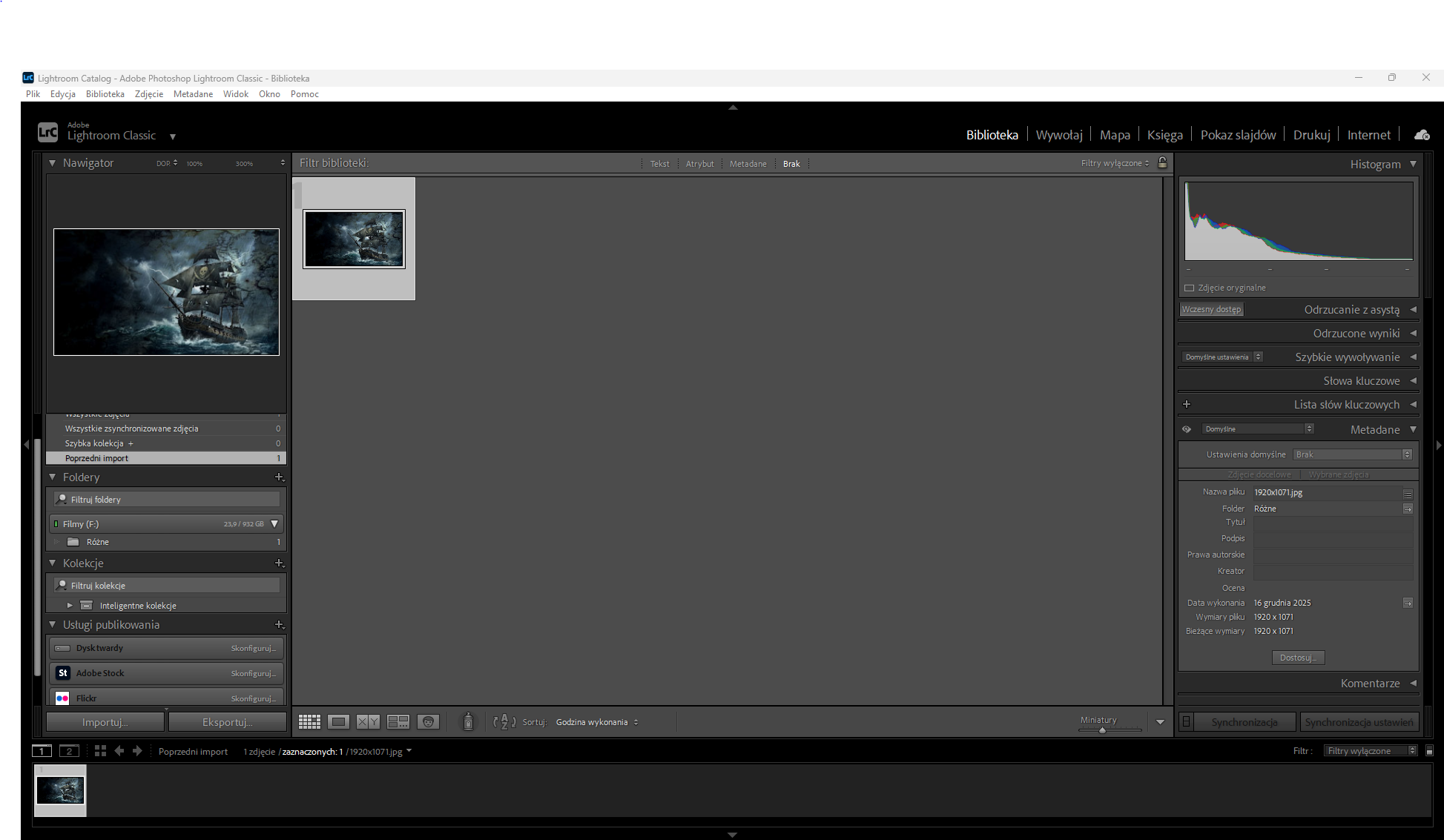Open the second window button labeled 2

point(69,751)
